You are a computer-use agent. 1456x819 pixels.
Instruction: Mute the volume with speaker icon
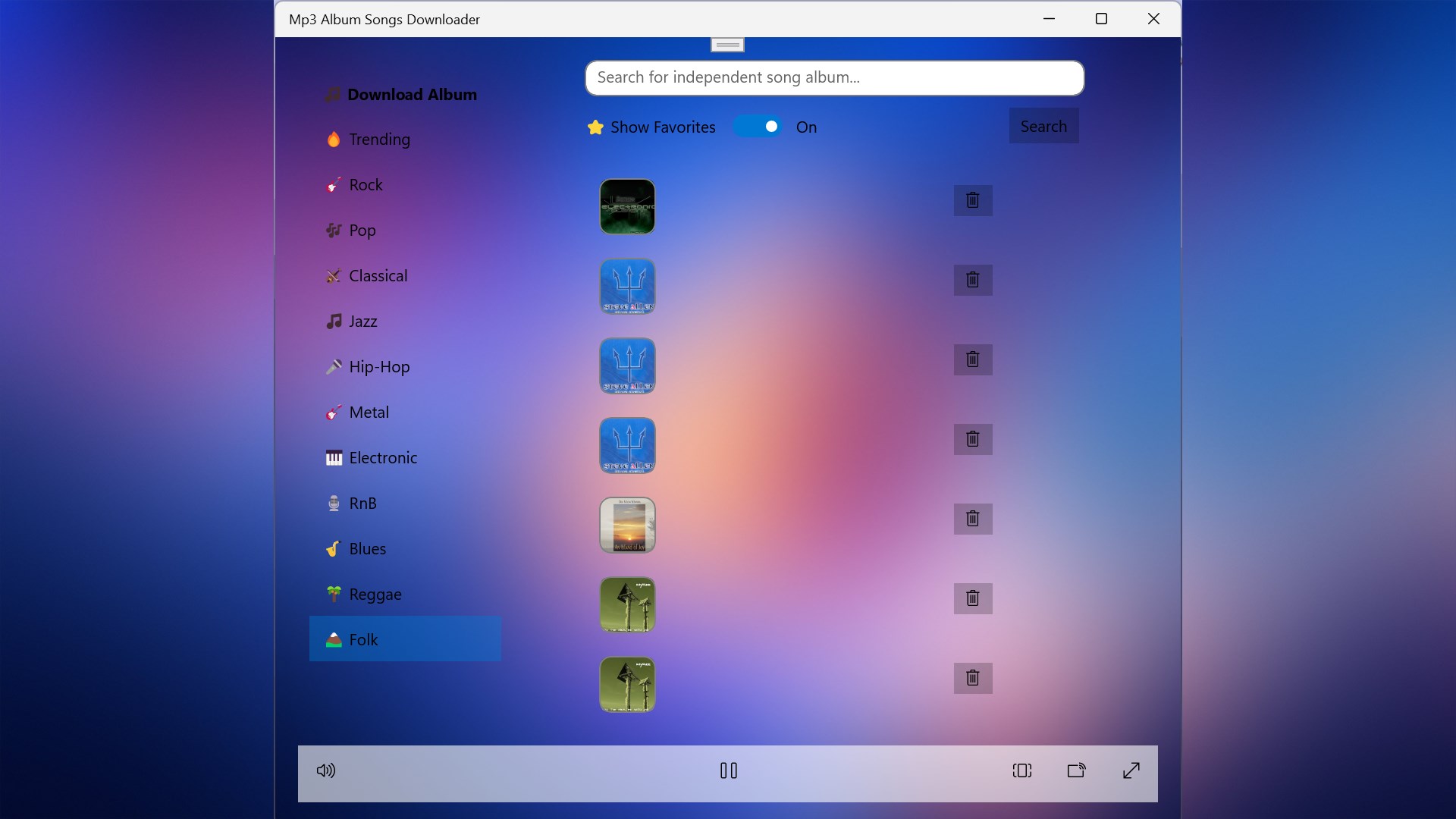click(x=326, y=770)
